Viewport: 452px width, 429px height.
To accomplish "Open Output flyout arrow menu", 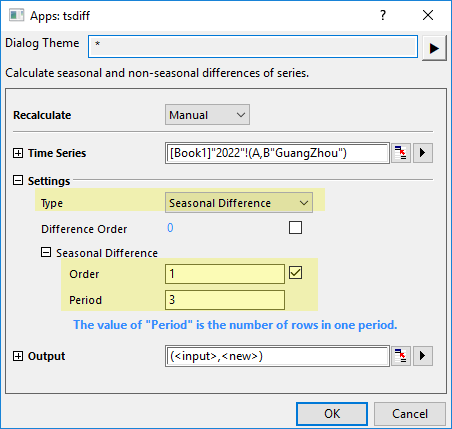I will 423,356.
